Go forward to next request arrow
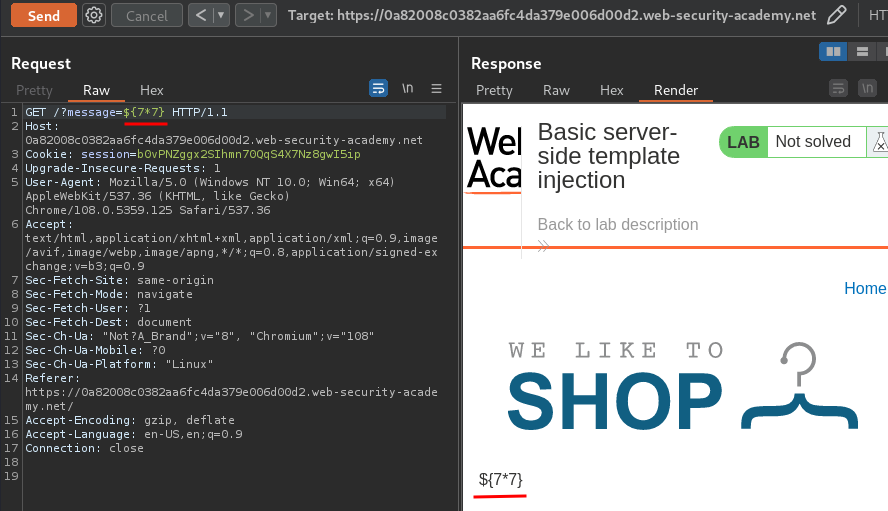This screenshot has width=888, height=511. tap(248, 15)
